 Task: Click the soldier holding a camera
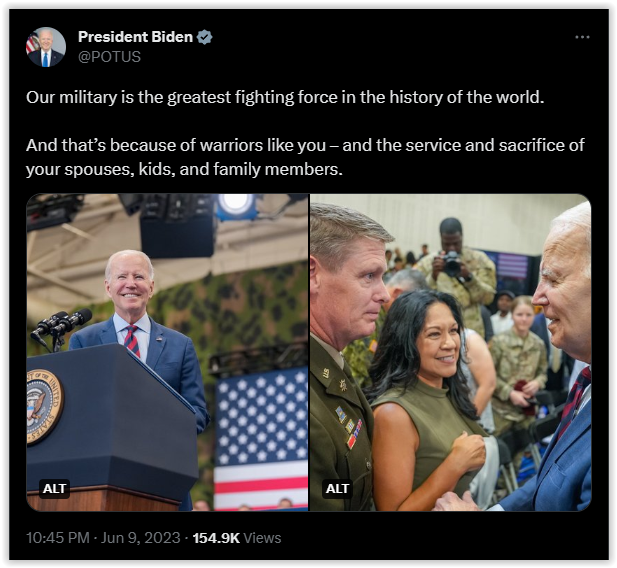tap(455, 274)
